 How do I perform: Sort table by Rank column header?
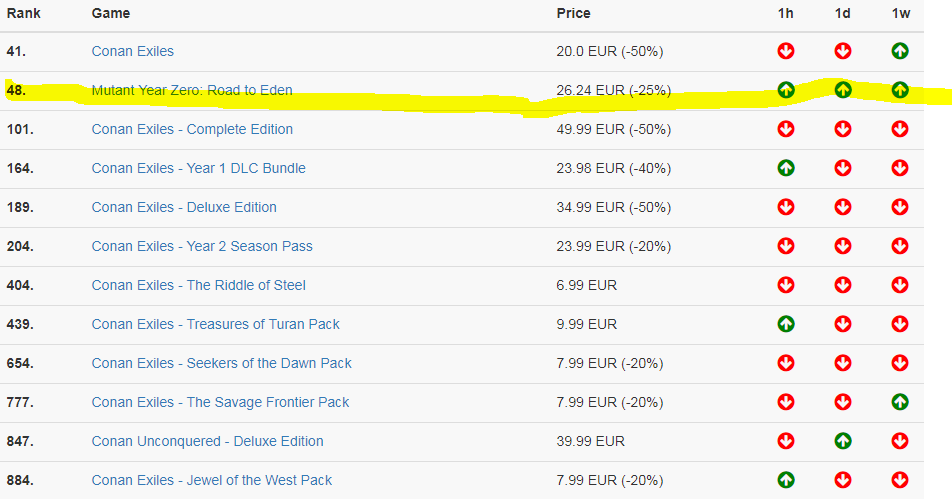[x=24, y=13]
